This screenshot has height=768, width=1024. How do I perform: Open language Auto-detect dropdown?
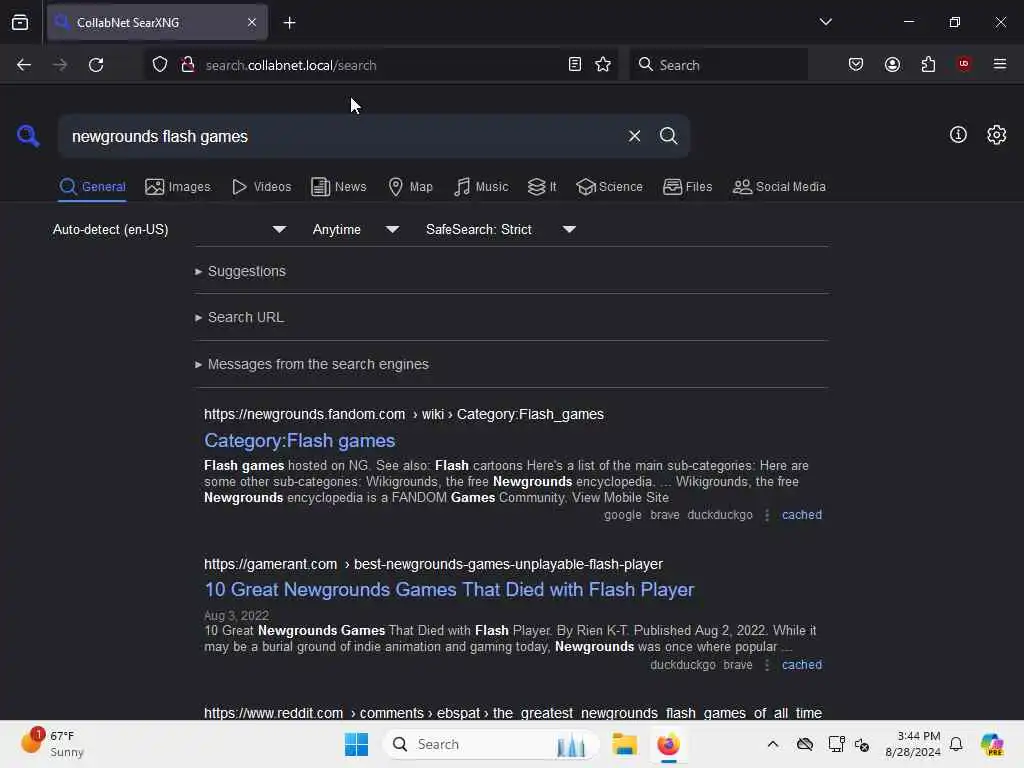pos(170,229)
